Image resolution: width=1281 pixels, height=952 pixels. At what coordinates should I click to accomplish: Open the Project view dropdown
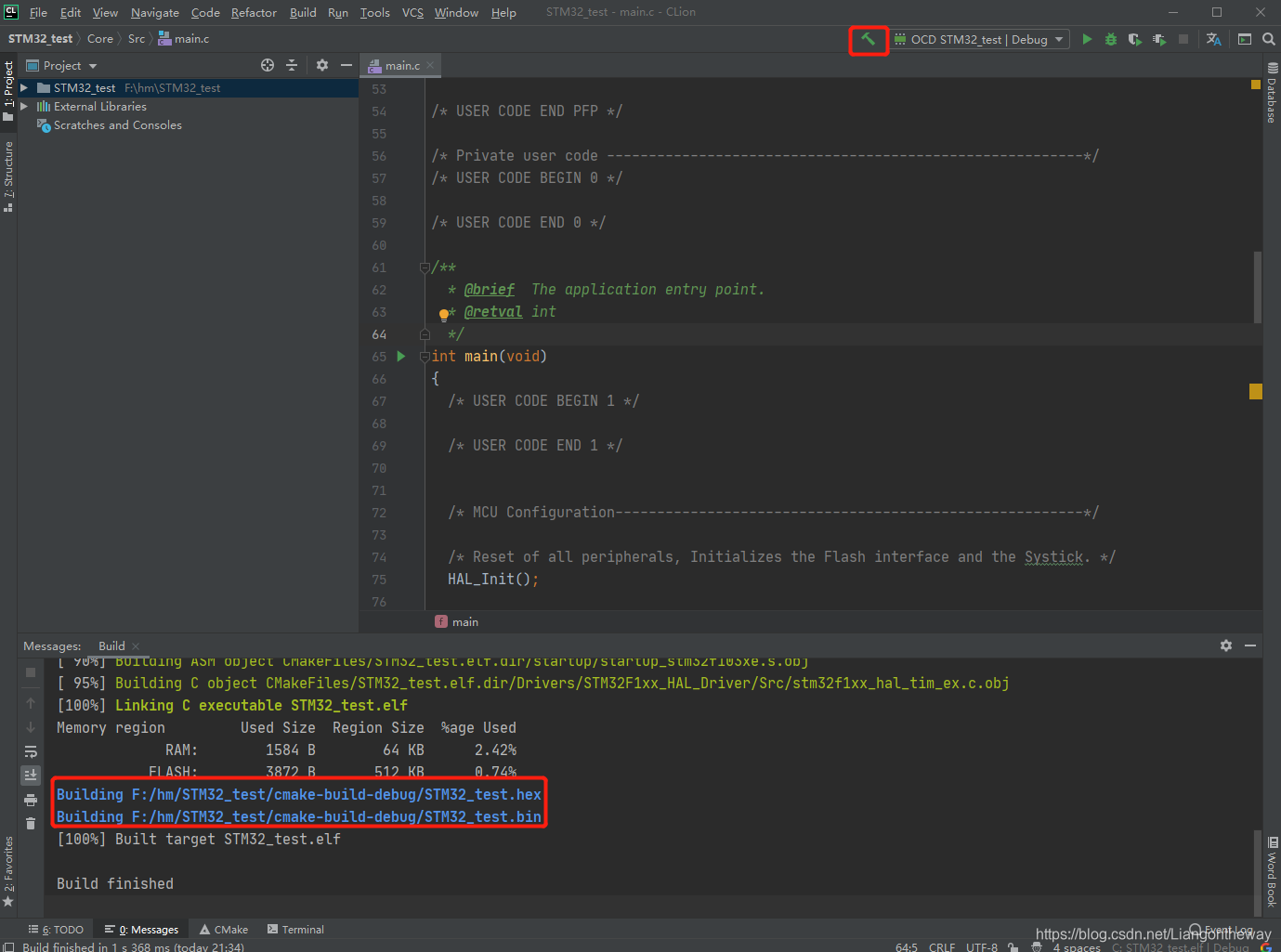(62, 66)
